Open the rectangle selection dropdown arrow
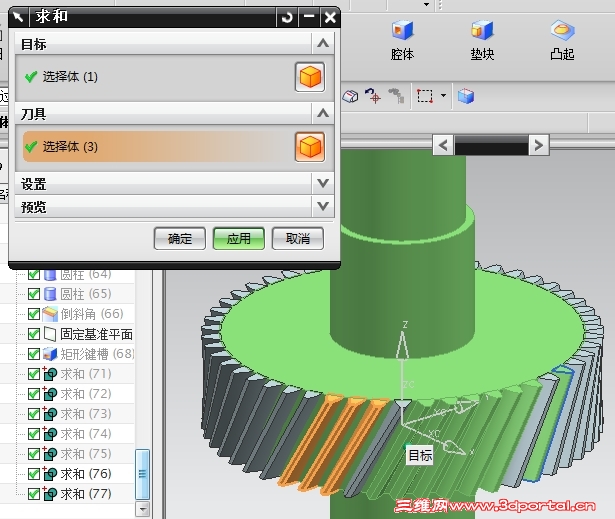615x519 pixels. pos(443,95)
